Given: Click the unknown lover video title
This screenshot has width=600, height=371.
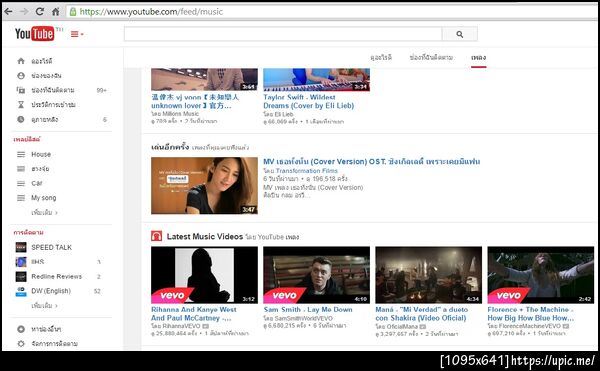Looking at the screenshot, I should pyautogui.click(x=195, y=101).
